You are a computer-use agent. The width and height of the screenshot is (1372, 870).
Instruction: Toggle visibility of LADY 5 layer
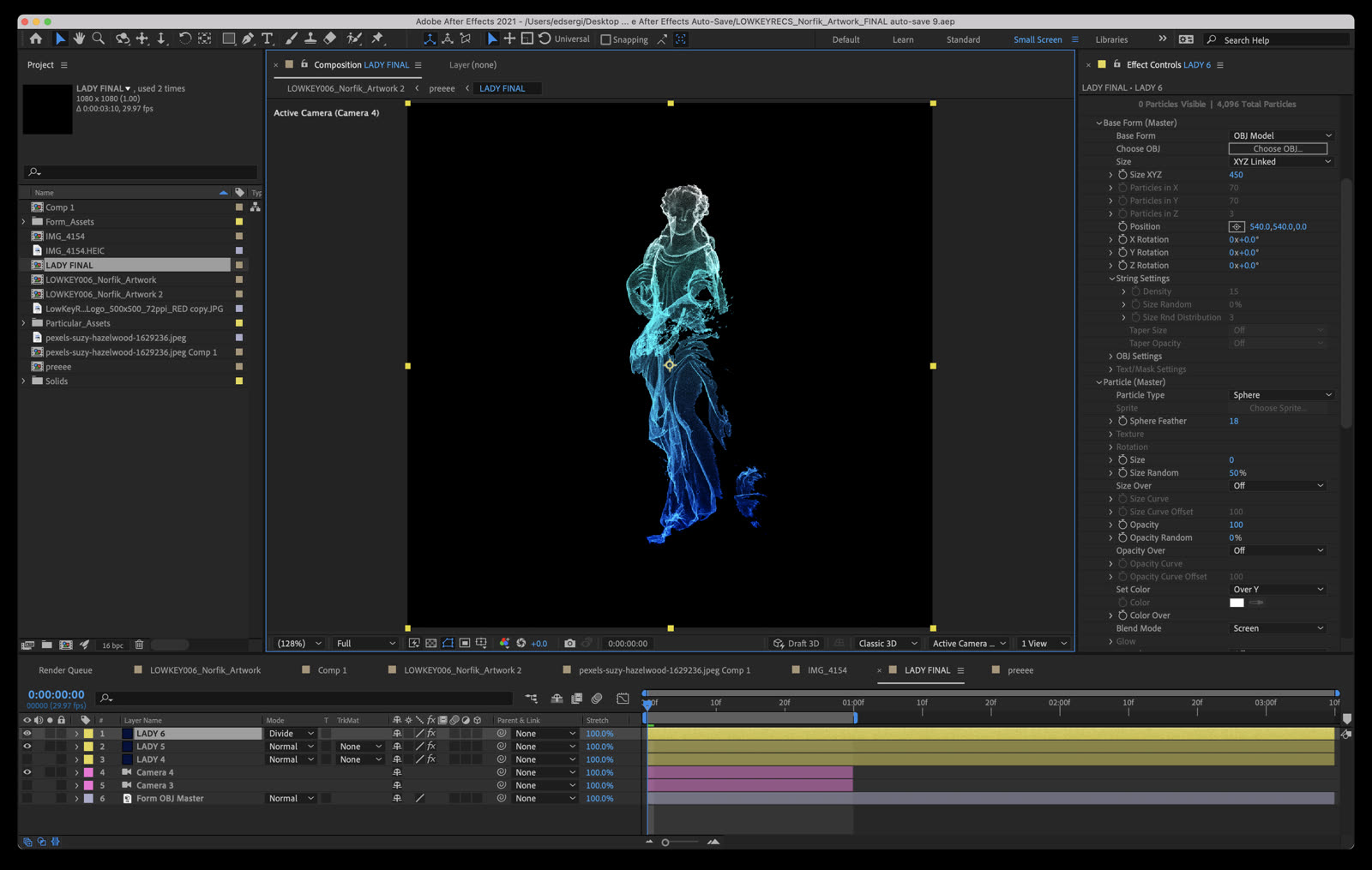pyautogui.click(x=27, y=747)
